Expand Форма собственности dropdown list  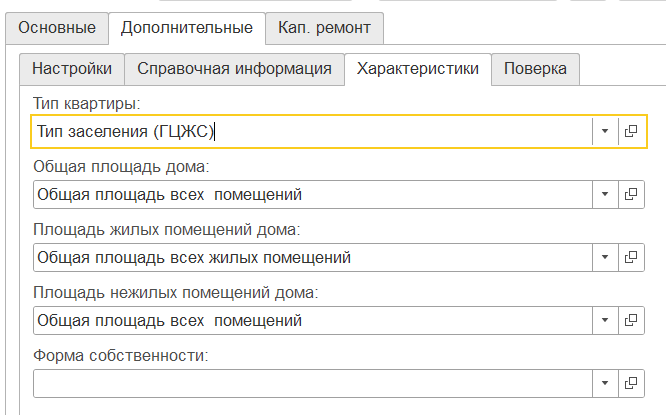(x=605, y=383)
